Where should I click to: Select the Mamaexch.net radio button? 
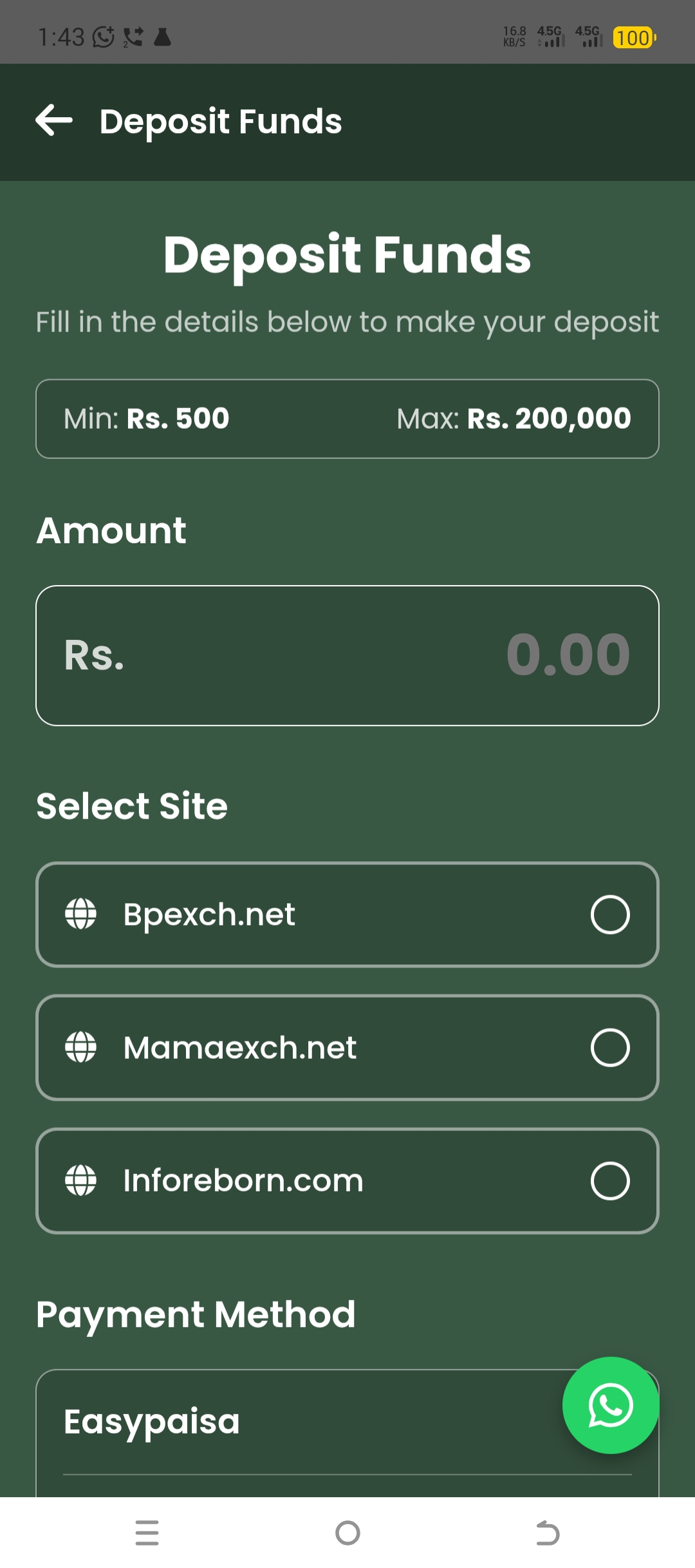pos(611,1047)
